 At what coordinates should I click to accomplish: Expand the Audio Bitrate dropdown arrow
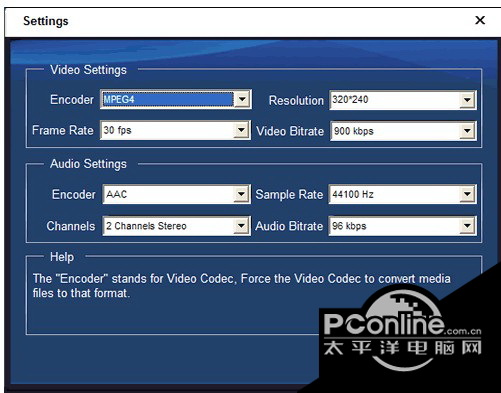467,226
